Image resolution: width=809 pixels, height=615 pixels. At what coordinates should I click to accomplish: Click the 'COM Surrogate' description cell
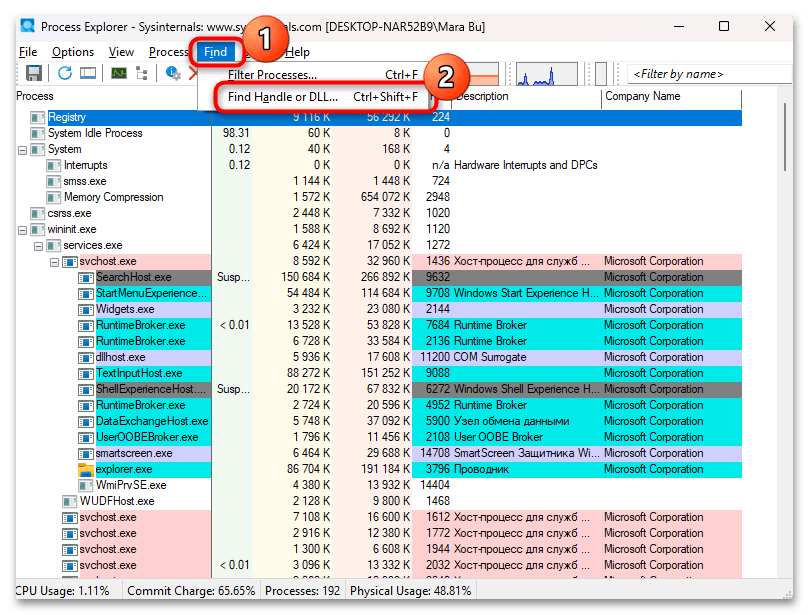click(490, 358)
